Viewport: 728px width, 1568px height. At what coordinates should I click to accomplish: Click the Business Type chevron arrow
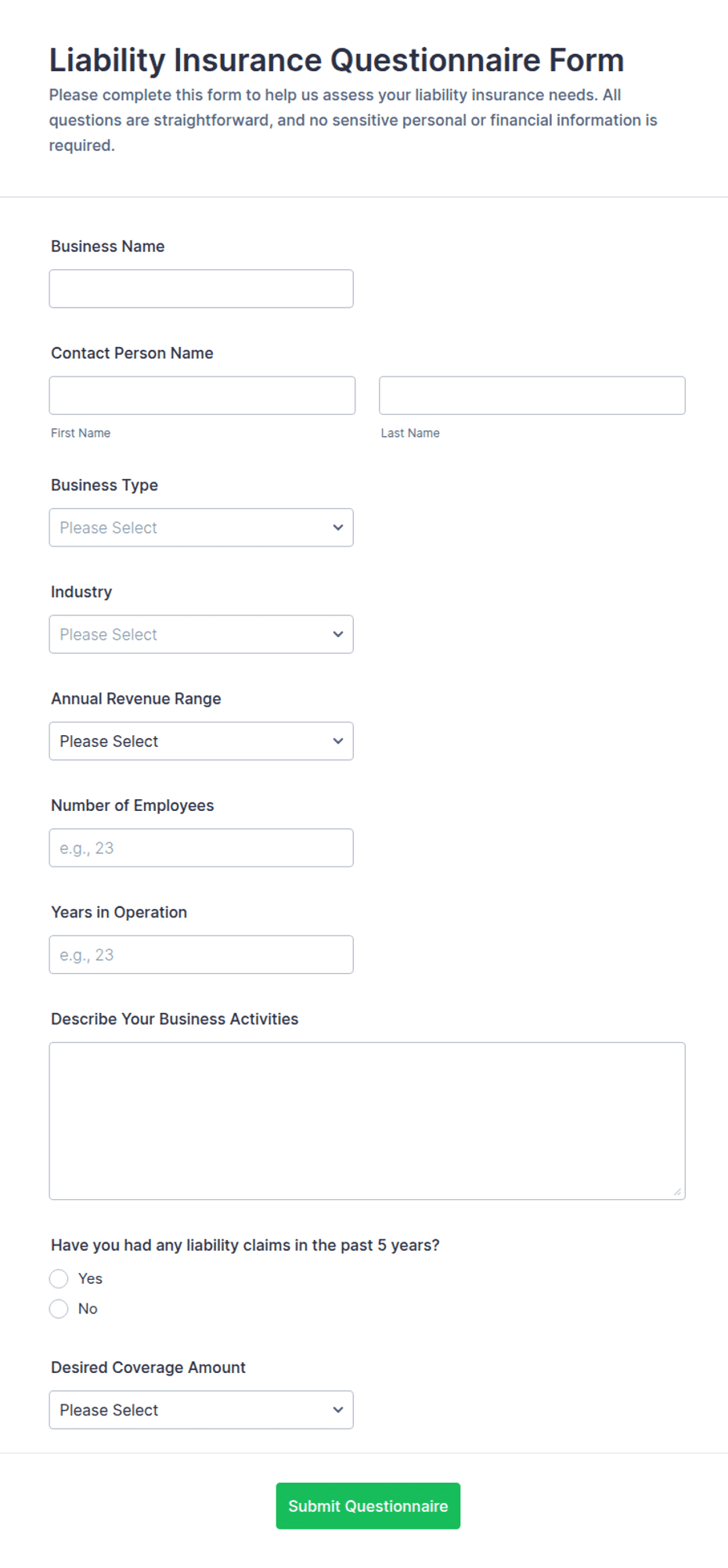[338, 528]
